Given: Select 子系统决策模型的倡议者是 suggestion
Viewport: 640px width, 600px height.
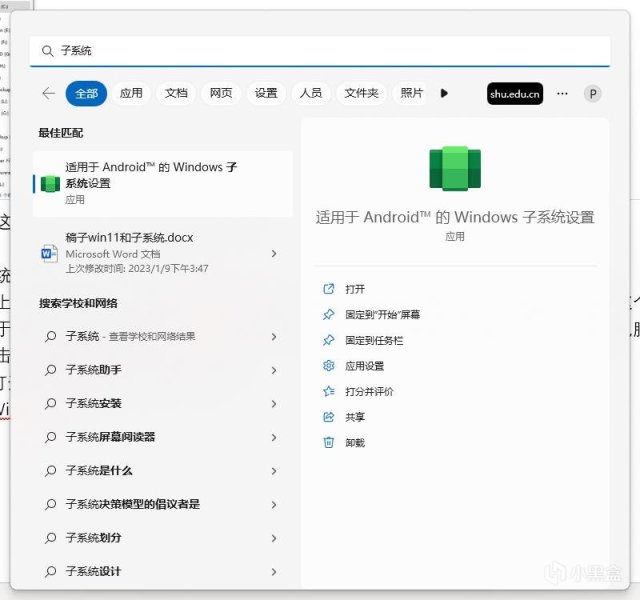Looking at the screenshot, I should point(162,504).
